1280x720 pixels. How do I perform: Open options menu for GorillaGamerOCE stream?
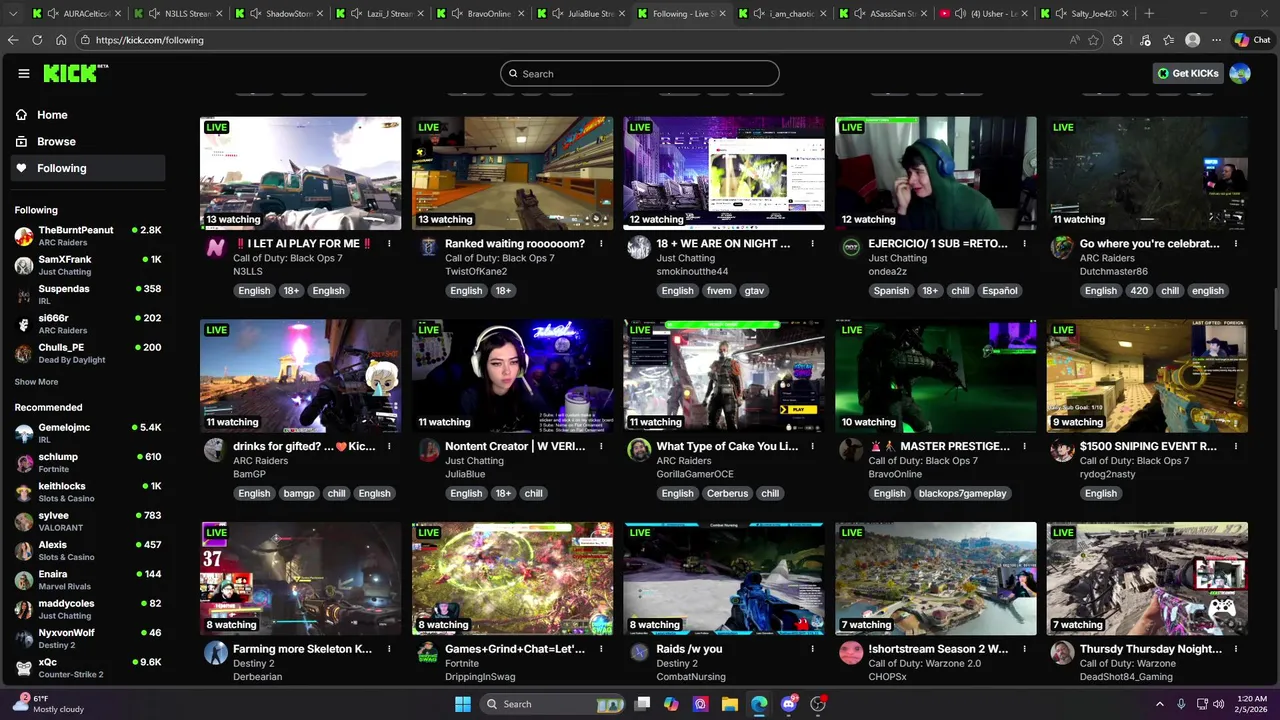click(812, 447)
